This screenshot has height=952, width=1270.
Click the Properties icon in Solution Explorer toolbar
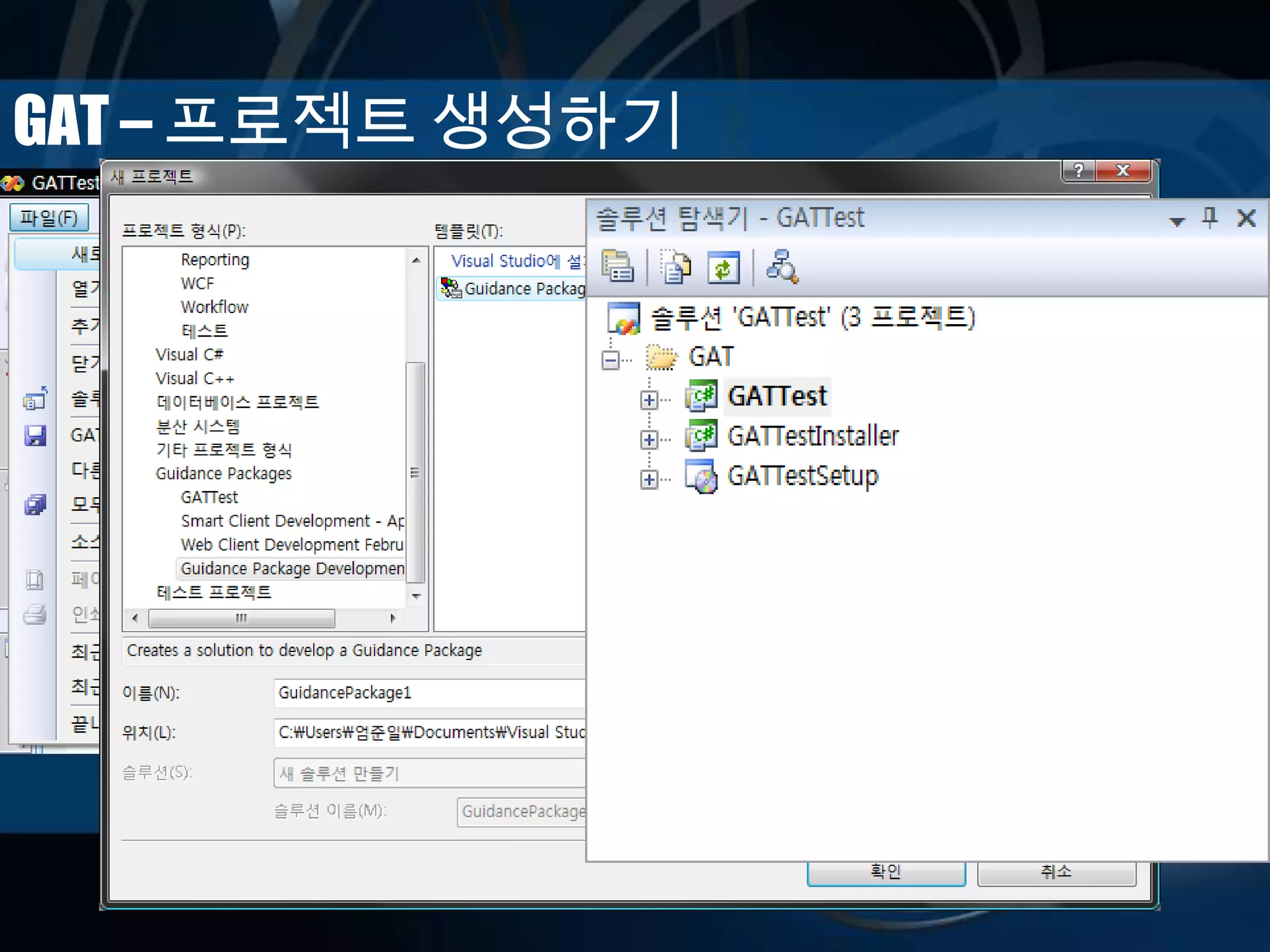pyautogui.click(x=618, y=266)
